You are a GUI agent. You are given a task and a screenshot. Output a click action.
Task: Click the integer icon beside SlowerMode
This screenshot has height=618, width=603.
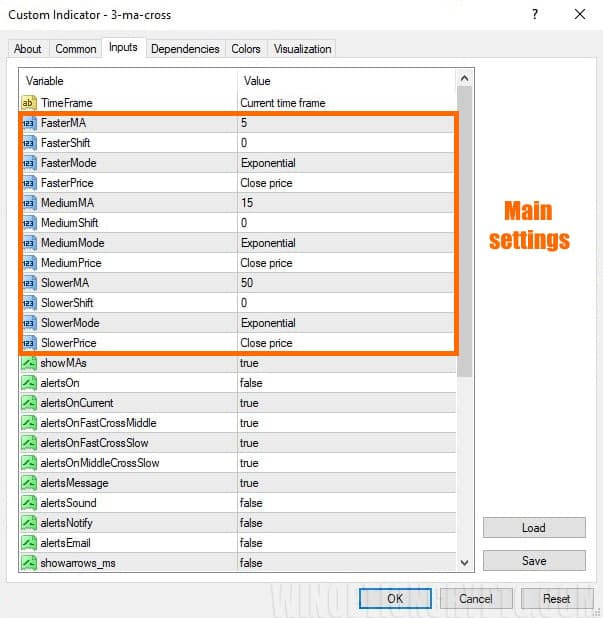[30, 323]
